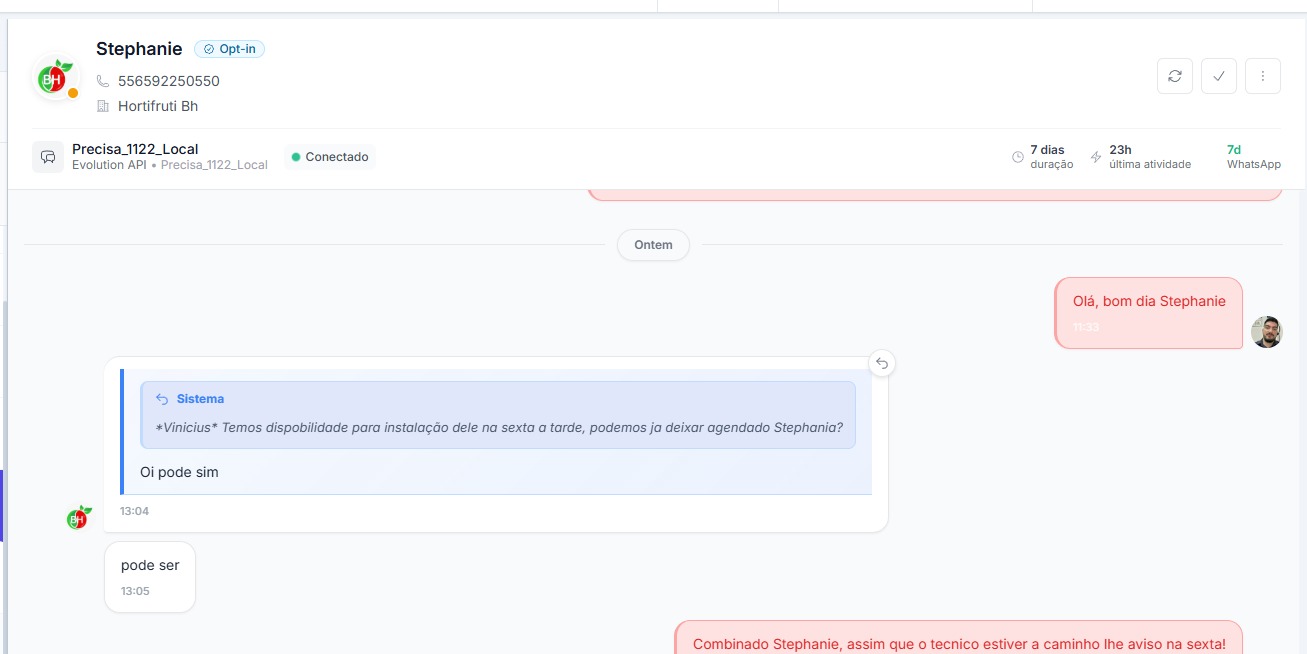Click the phone icon beside 556592250550

tap(103, 81)
